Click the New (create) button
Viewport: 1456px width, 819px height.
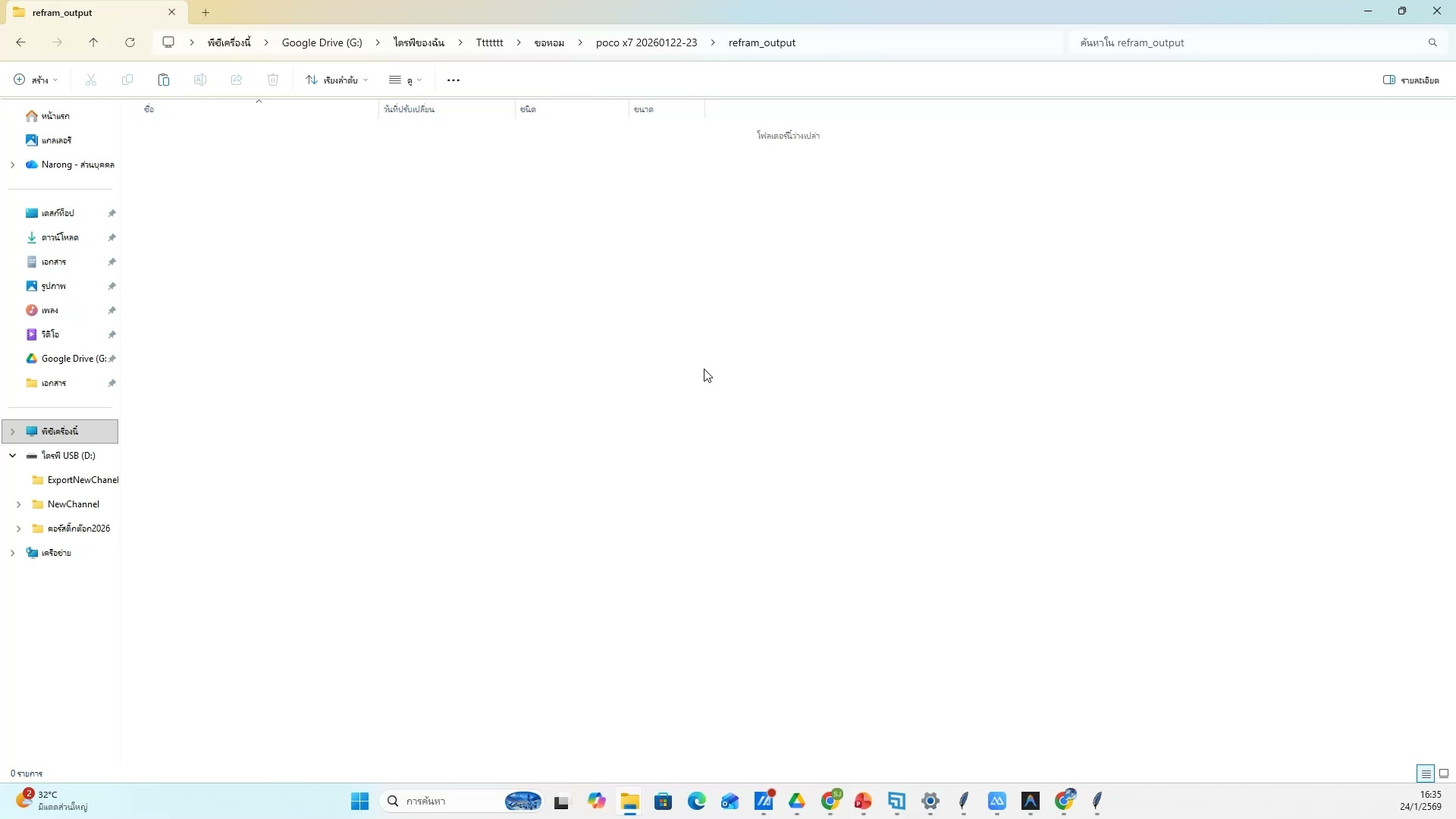point(36,80)
